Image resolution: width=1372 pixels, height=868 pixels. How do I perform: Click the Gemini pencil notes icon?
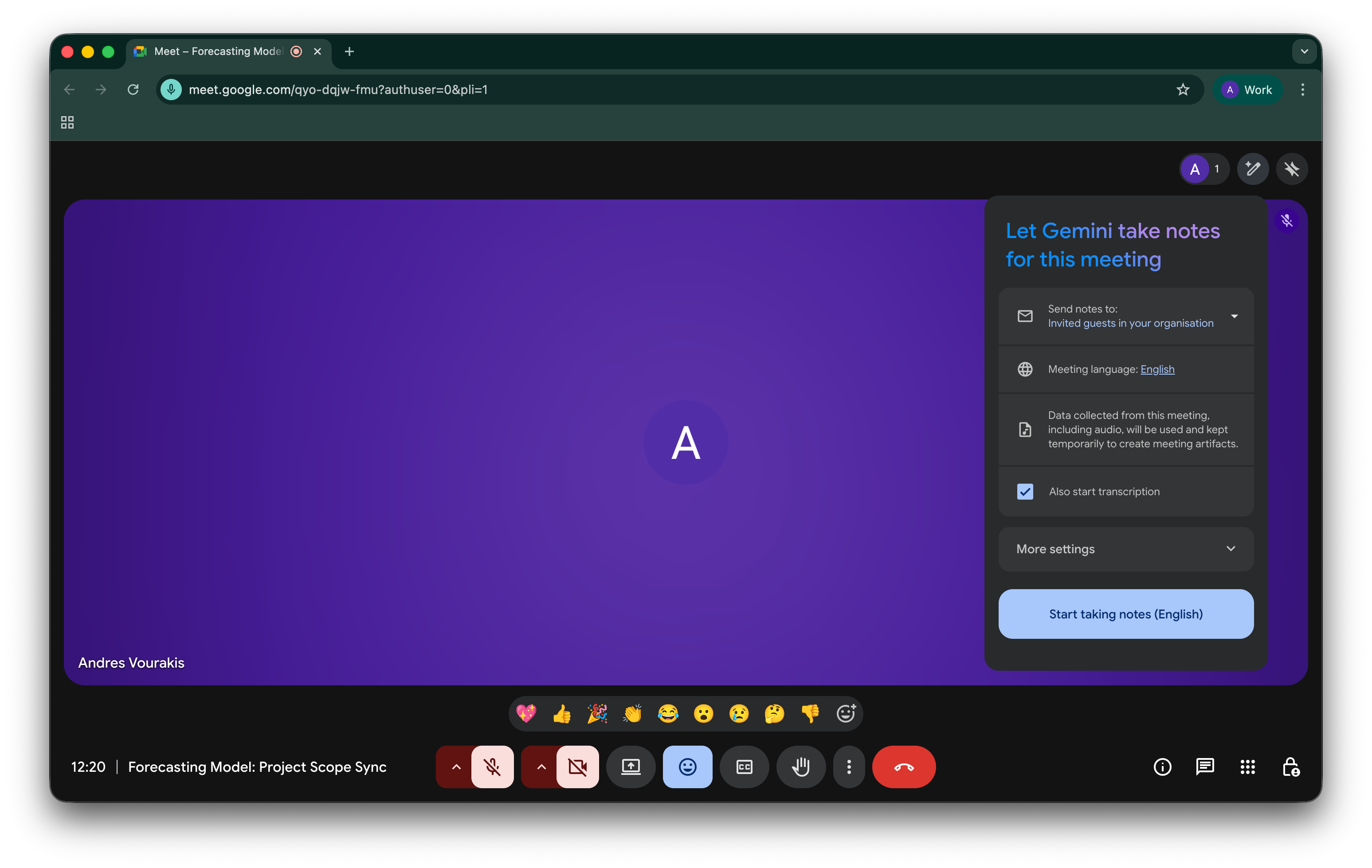click(1252, 168)
